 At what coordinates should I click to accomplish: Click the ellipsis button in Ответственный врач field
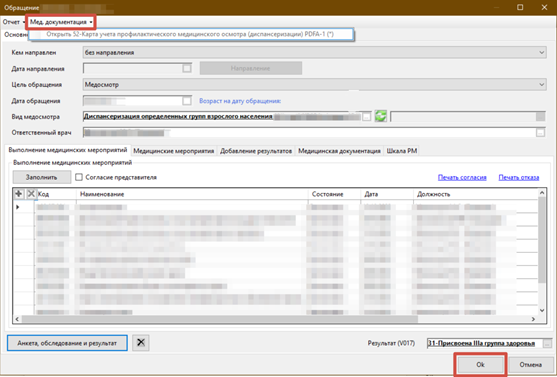[x=540, y=133]
